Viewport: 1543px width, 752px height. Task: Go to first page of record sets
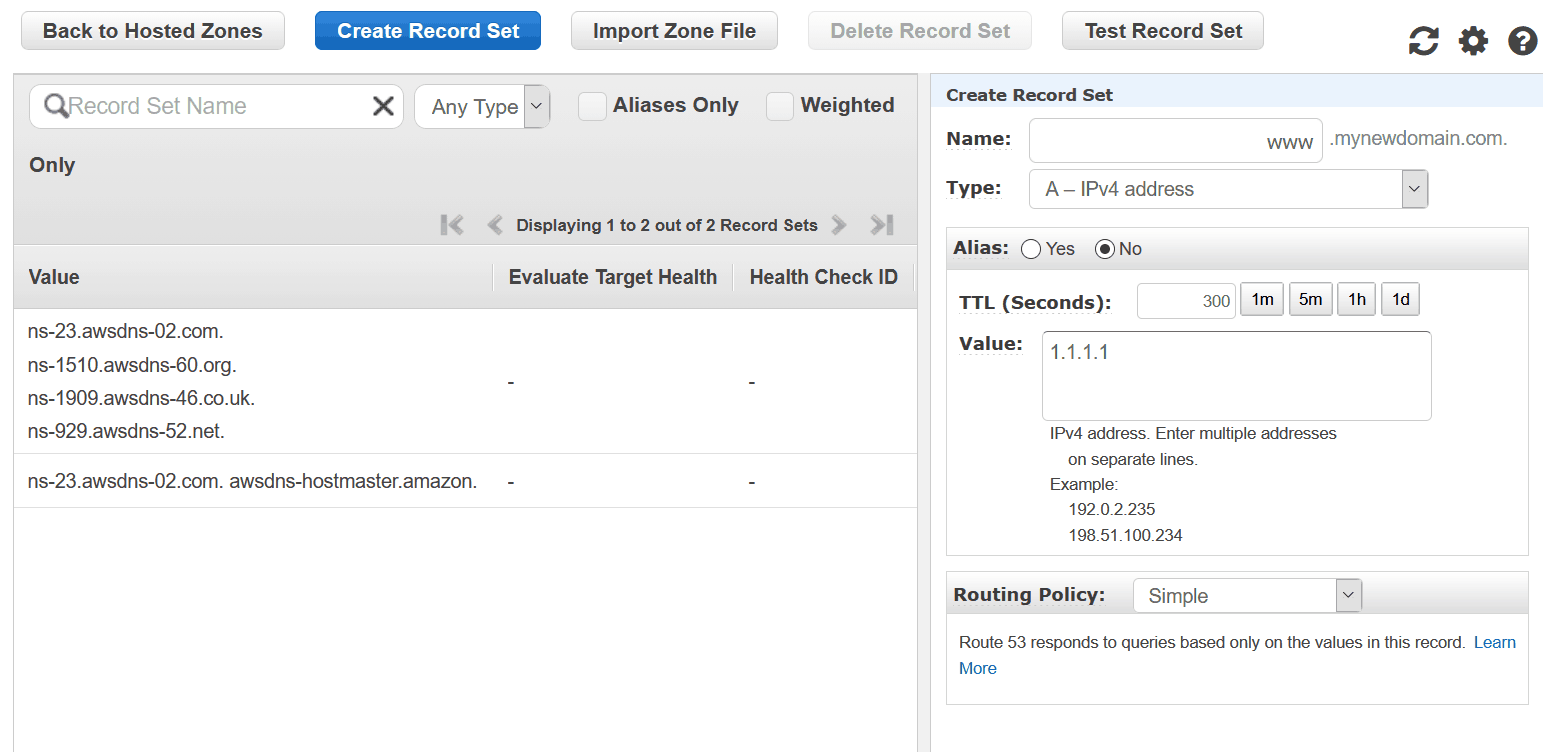click(x=452, y=225)
